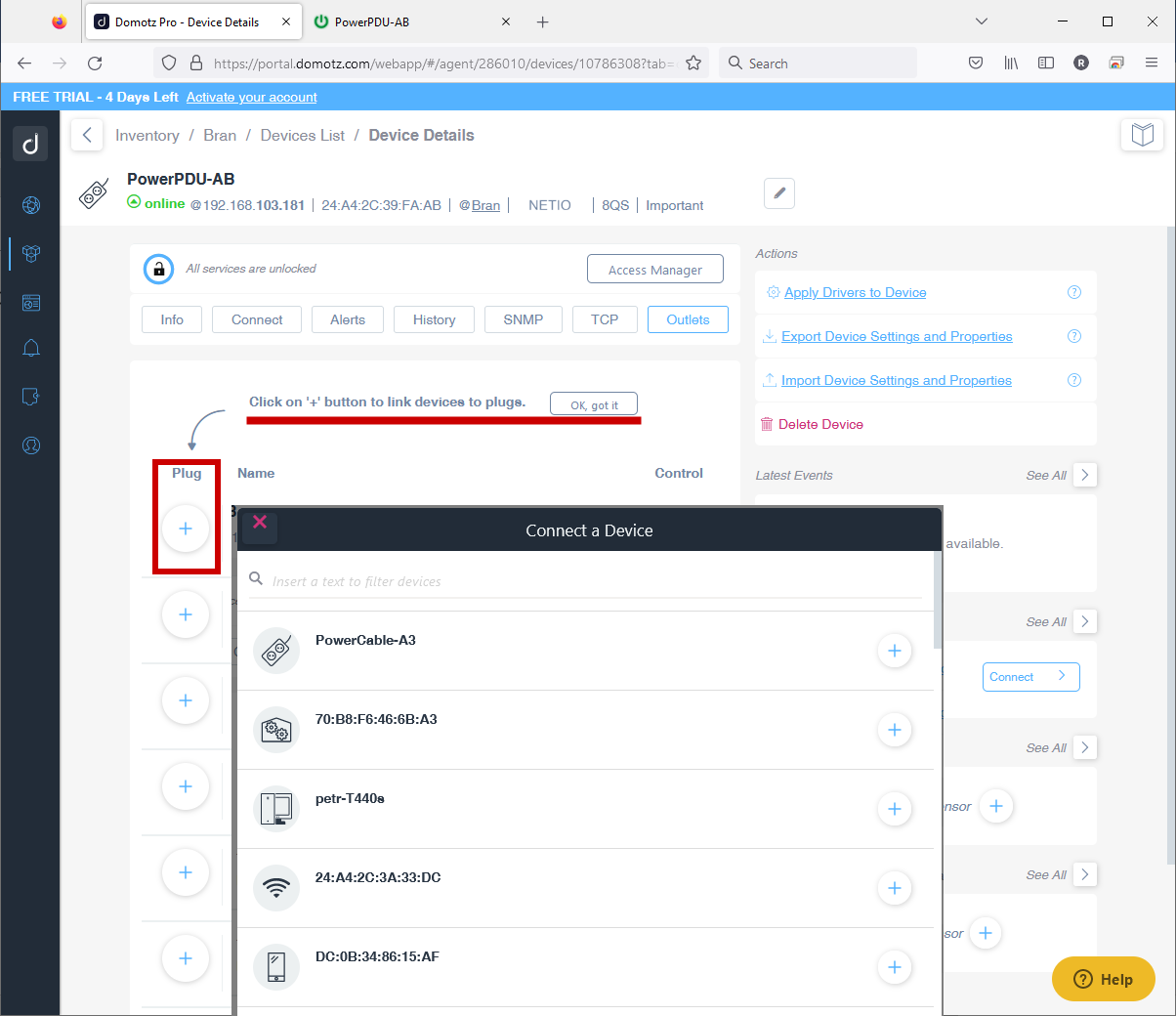Image resolution: width=1176 pixels, height=1016 pixels.
Task: Open the guide book icon
Action: pos(1142,135)
